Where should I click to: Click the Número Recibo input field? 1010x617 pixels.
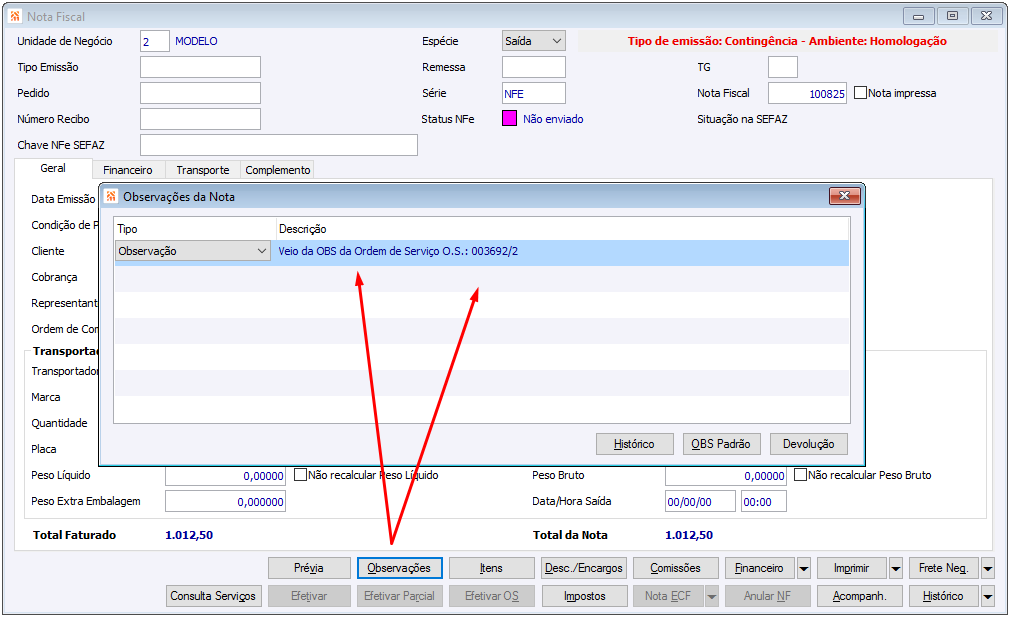(x=200, y=119)
